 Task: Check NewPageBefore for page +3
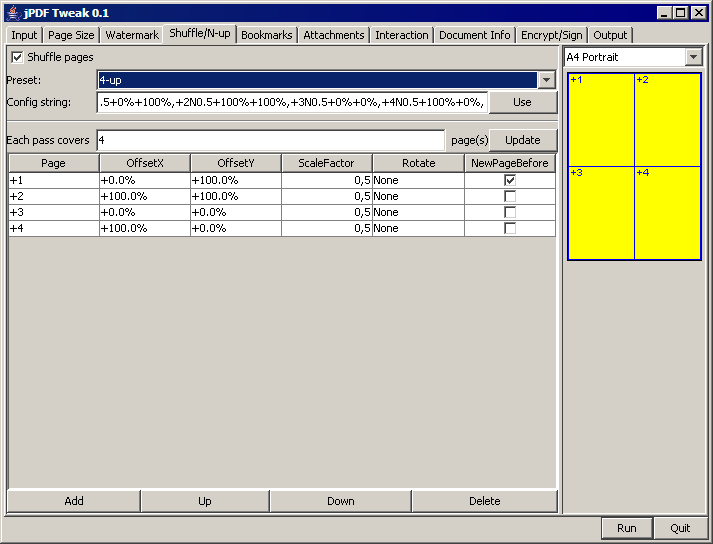510,212
